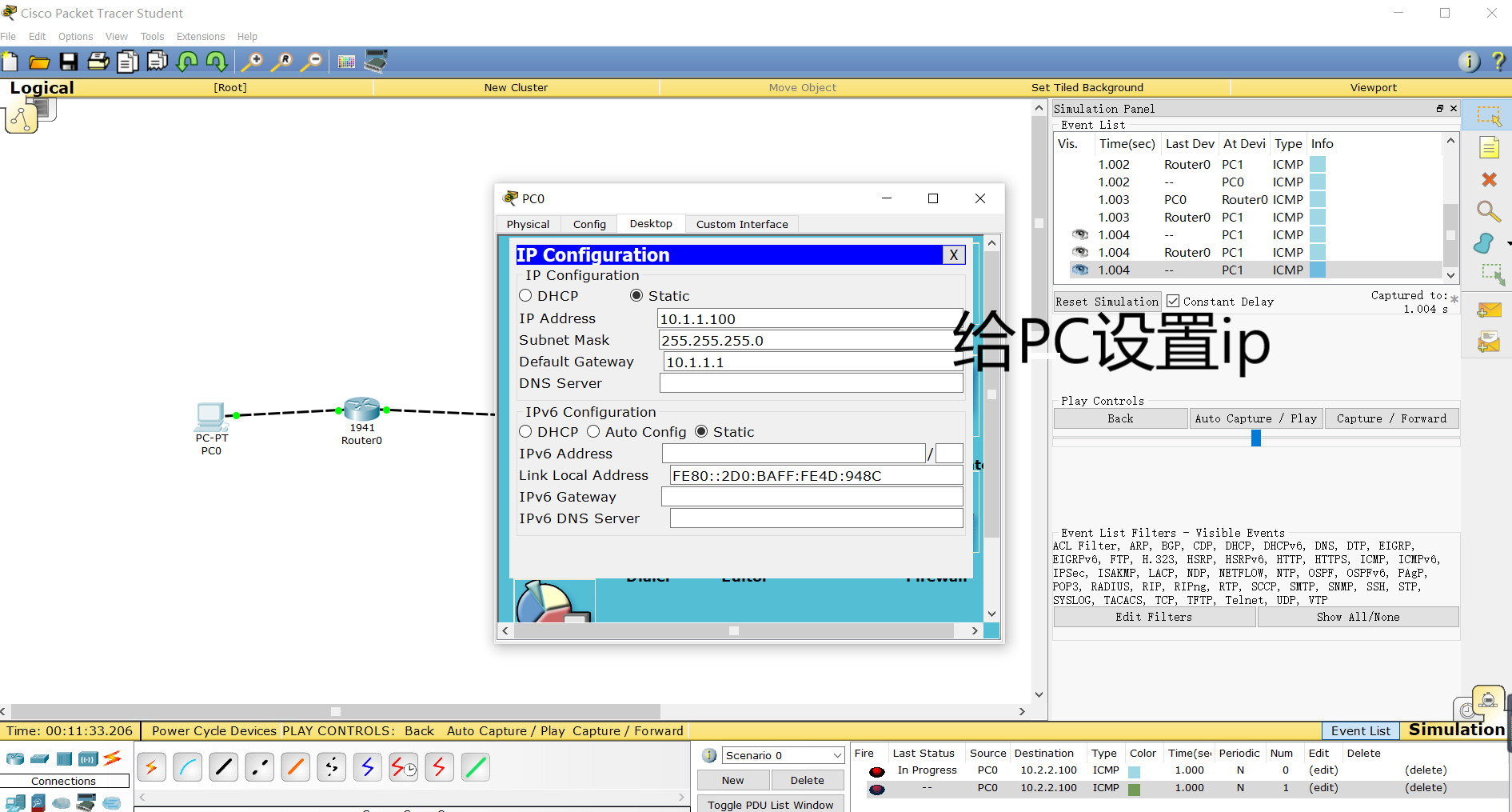Screen dimensions: 1512x812
Task: Click the Undo green arrow
Action: (187, 62)
